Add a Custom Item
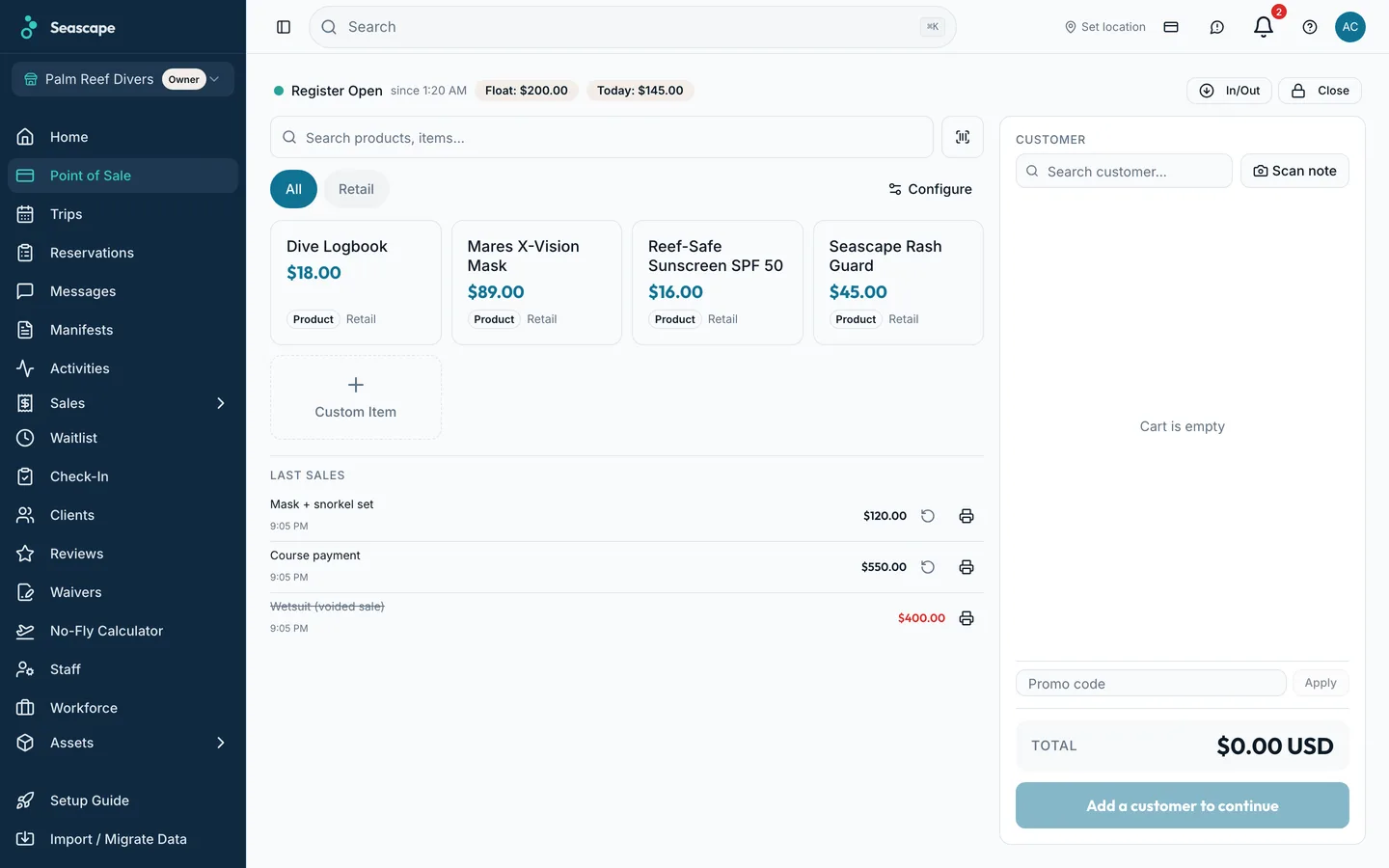 [x=356, y=397]
